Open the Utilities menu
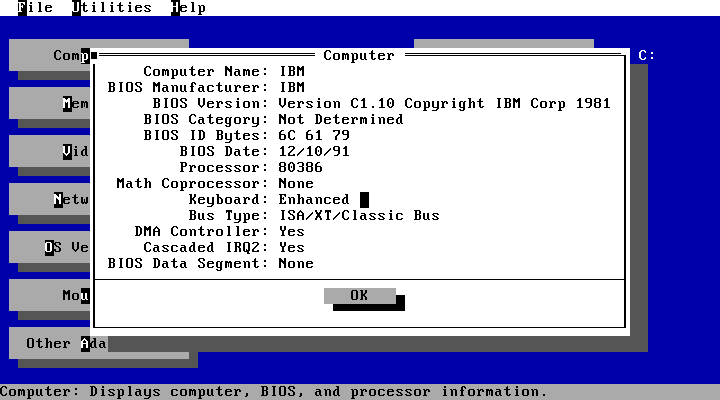Viewport: 720px width, 400px height. coord(112,7)
